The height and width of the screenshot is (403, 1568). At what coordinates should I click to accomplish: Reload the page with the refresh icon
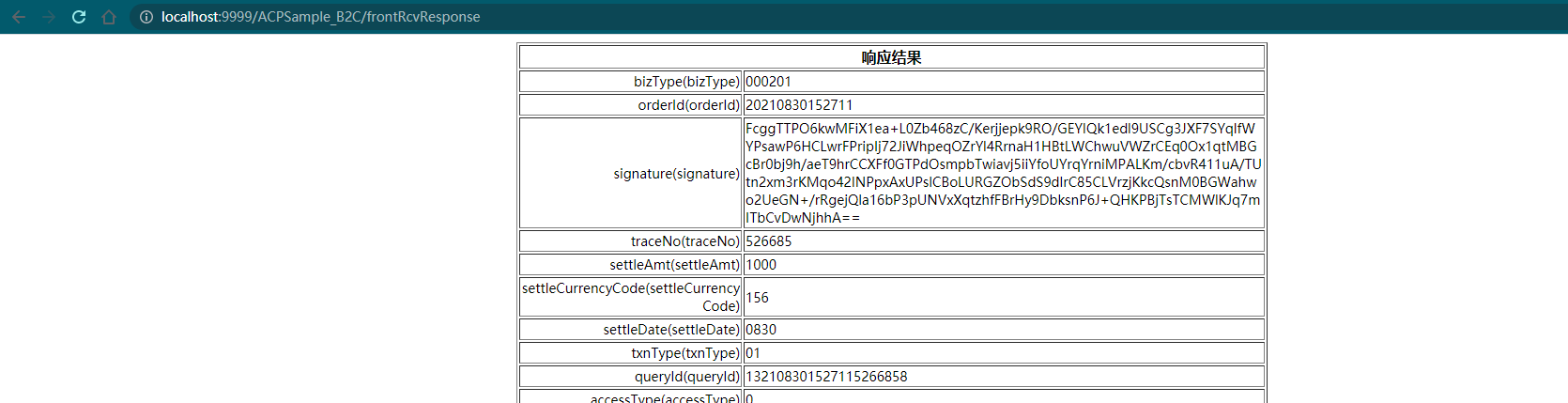coord(79,17)
